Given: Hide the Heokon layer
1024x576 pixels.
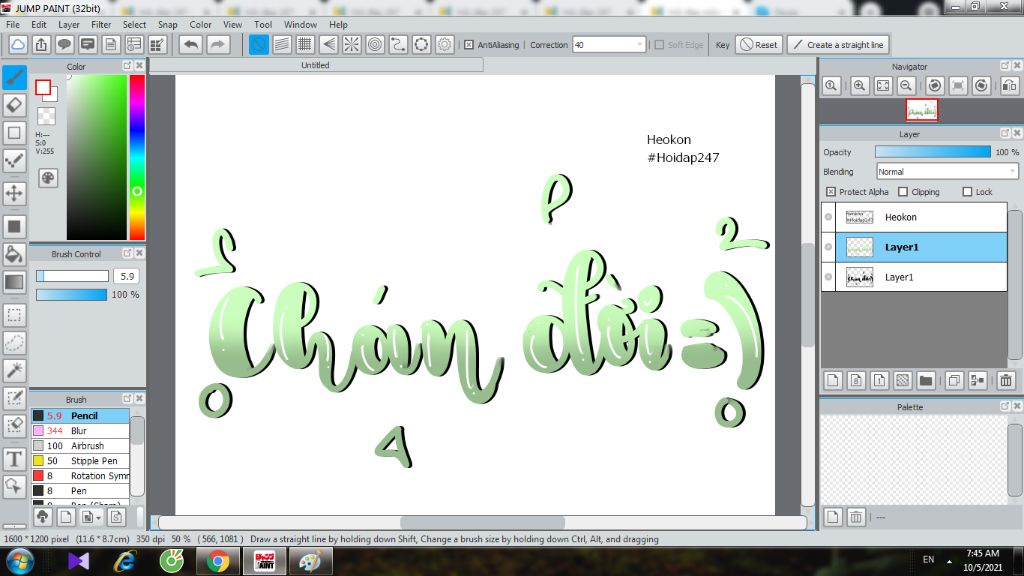Looking at the screenshot, I should [x=828, y=217].
